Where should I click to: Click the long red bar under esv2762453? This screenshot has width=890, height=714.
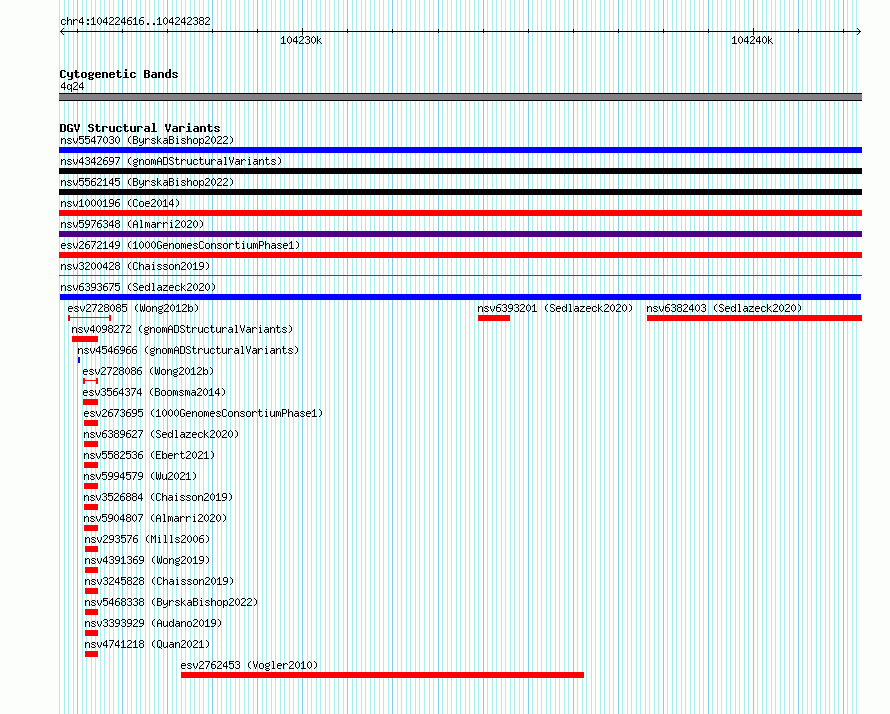383,675
